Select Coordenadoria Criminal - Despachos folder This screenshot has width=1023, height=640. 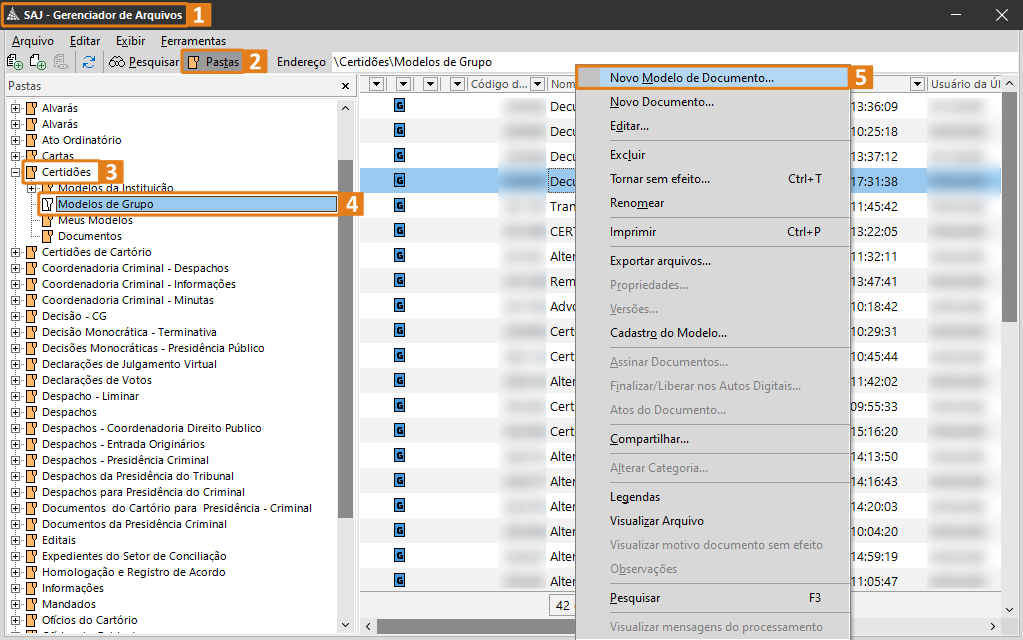[x=135, y=268]
